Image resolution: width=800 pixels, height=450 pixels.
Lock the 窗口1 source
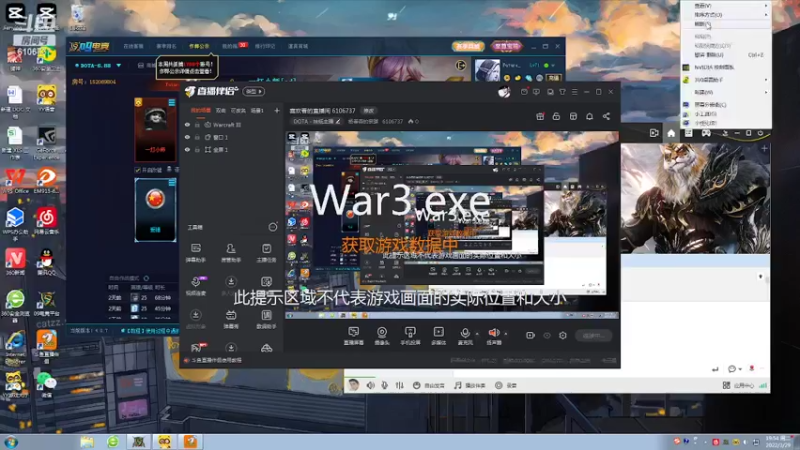point(197,137)
